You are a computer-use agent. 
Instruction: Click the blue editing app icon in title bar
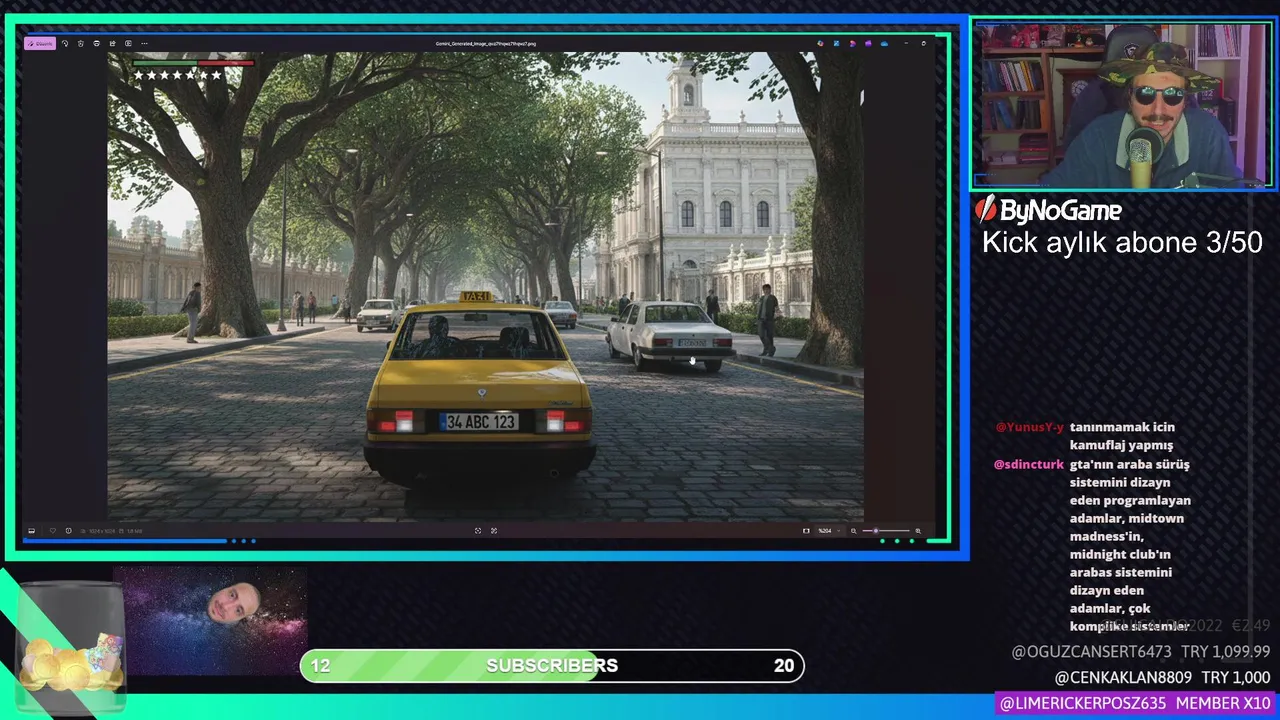coord(837,43)
